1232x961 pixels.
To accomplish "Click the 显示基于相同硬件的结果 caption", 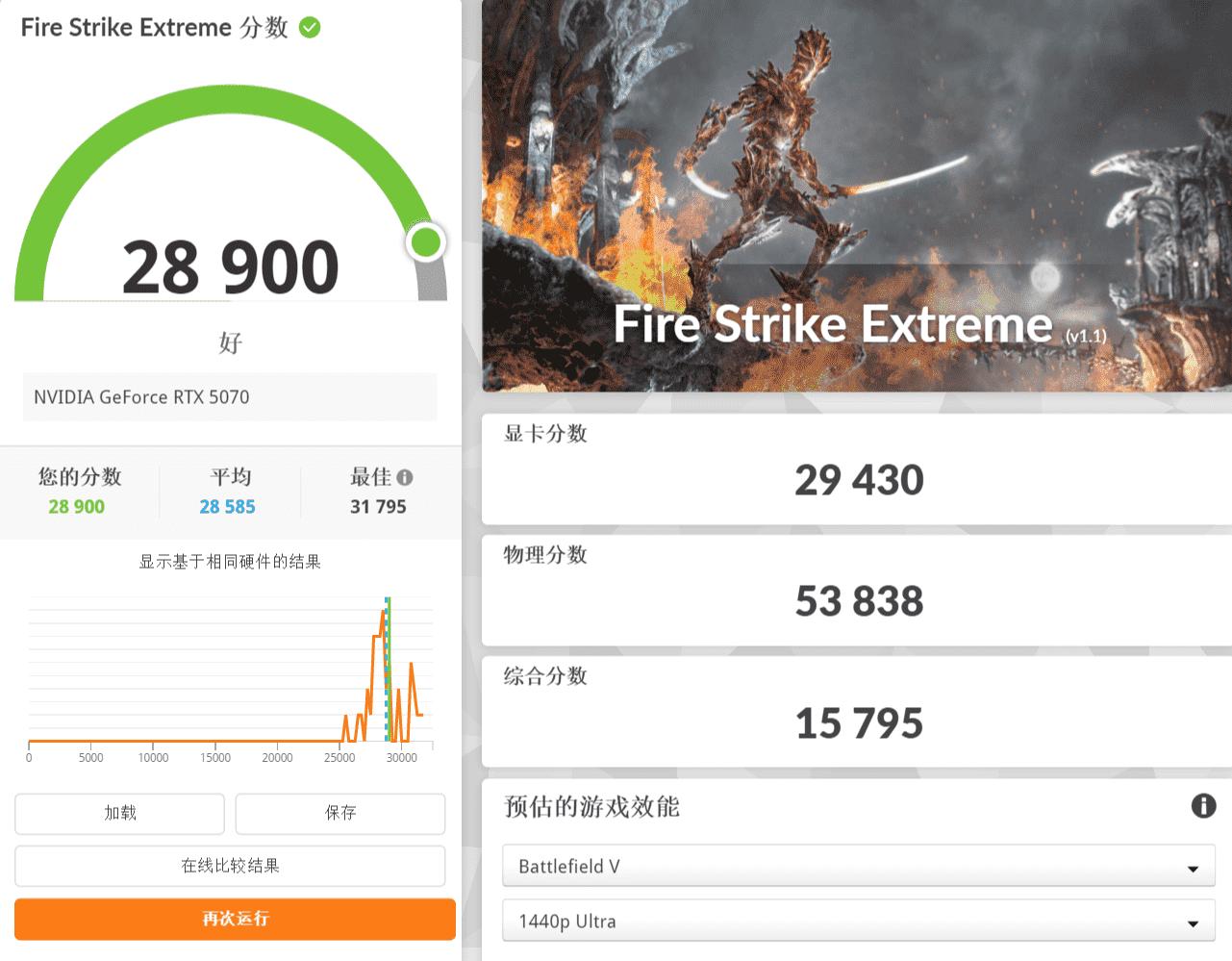I will tap(230, 562).
